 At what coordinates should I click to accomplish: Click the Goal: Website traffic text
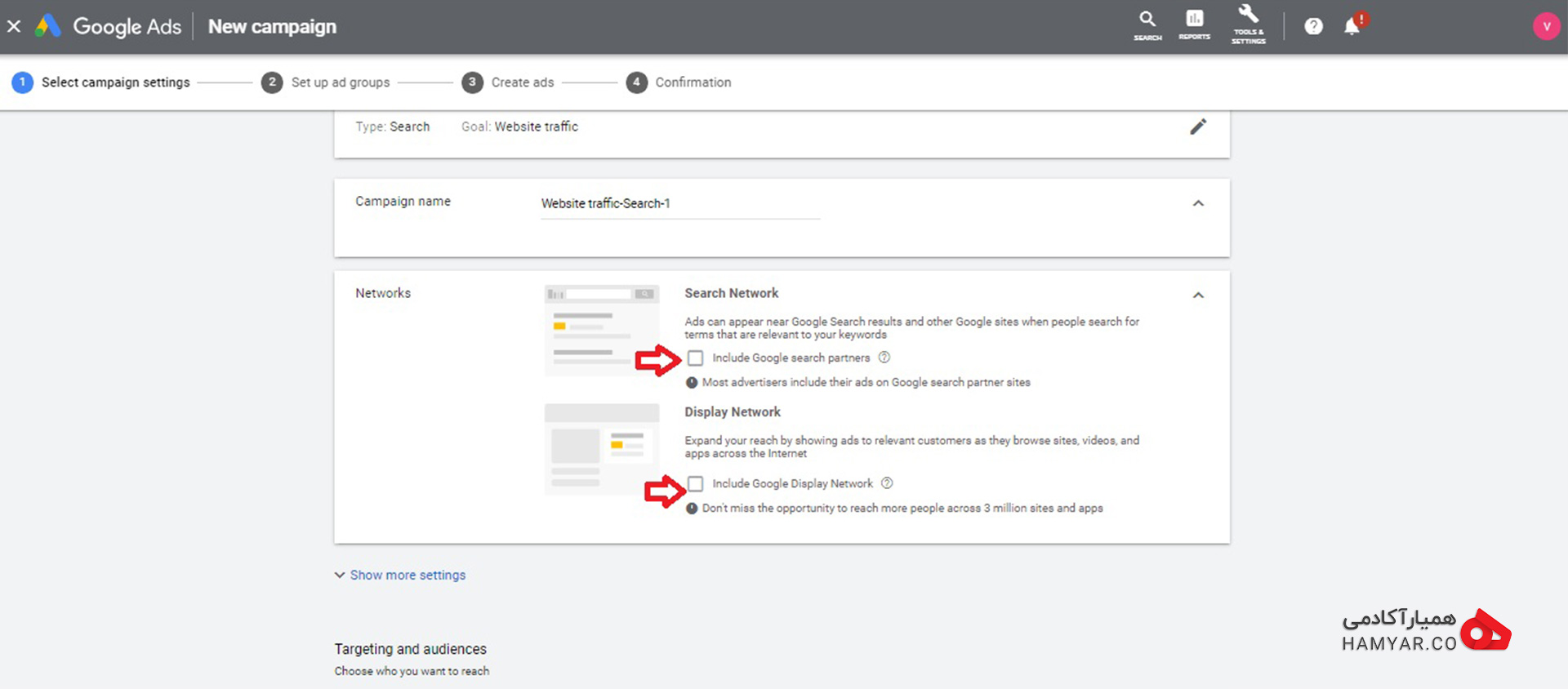tap(519, 127)
